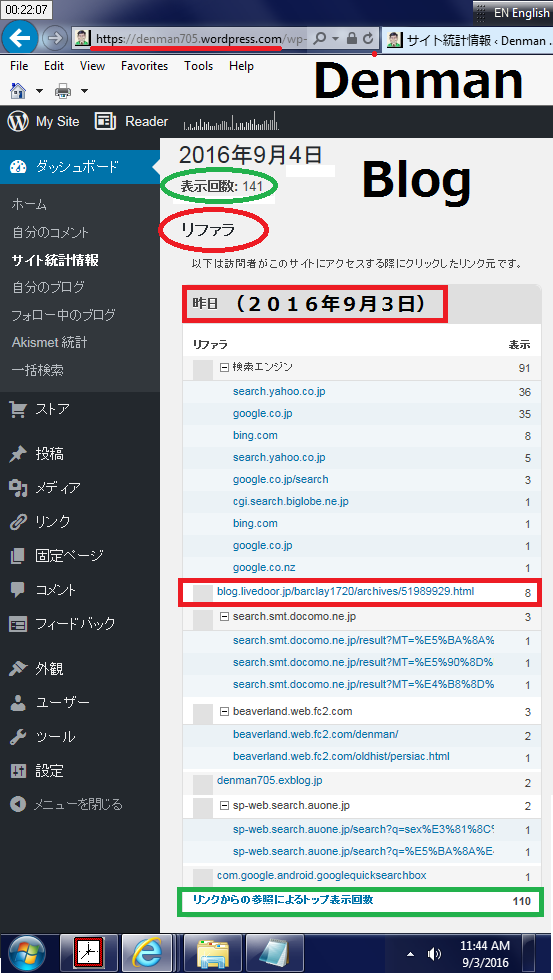Image resolution: width=553 pixels, height=980 pixels.
Task: Open the ホーム submenu item
Action: click(x=29, y=204)
